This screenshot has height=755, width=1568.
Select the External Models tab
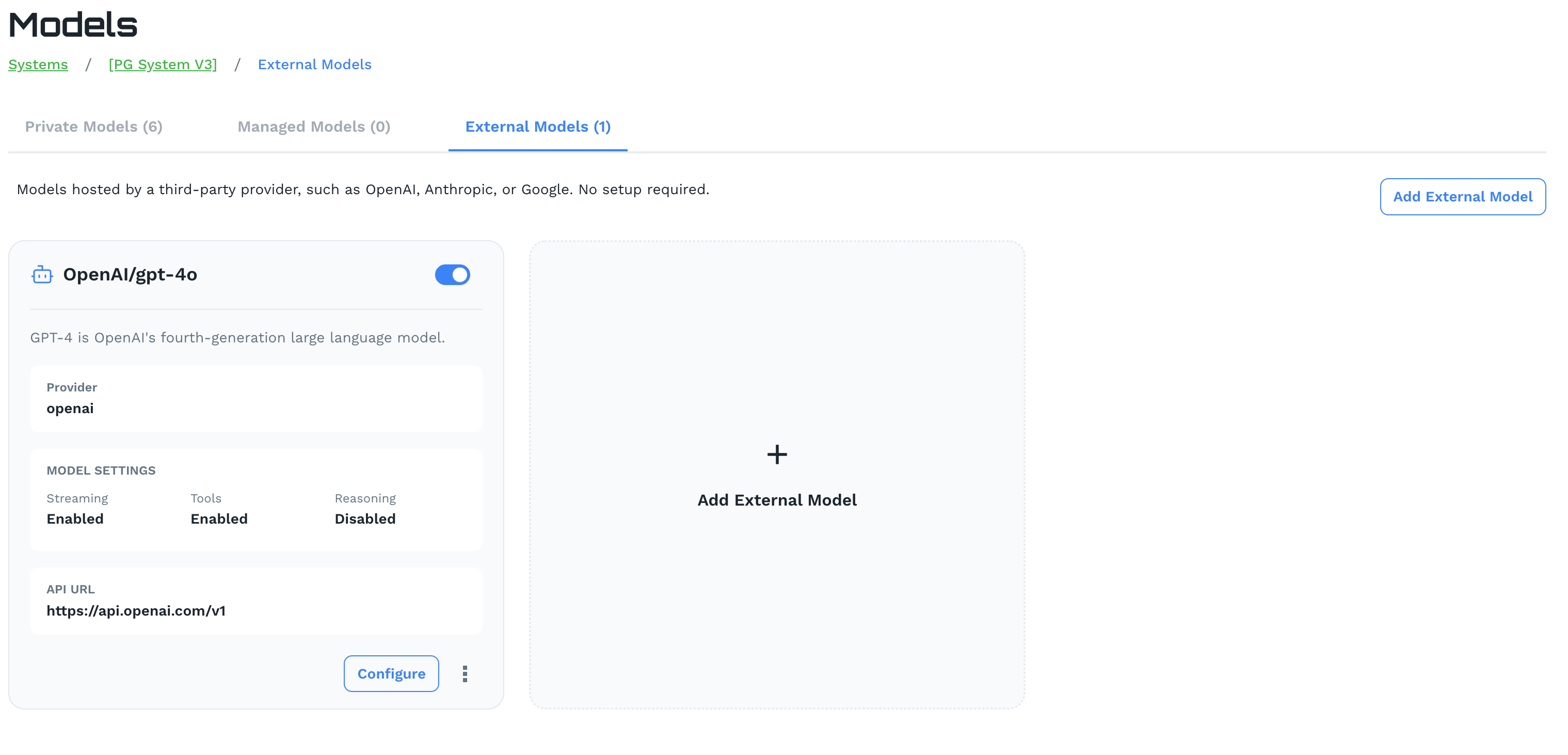tap(537, 127)
